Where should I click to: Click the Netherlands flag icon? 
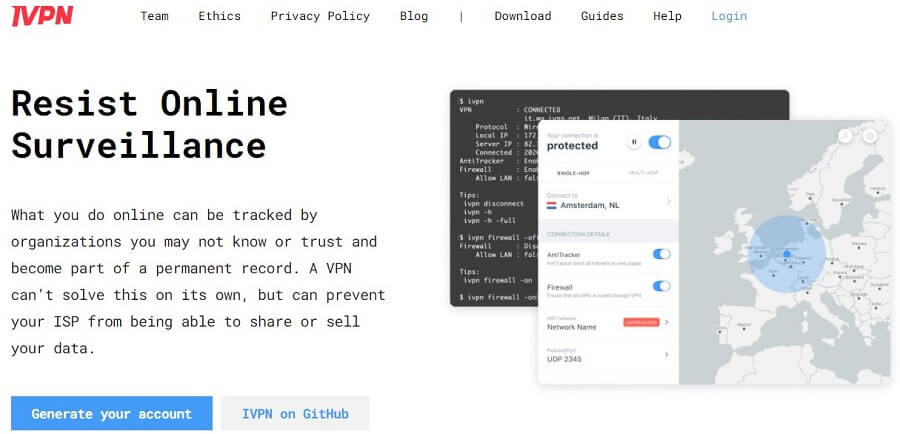pos(552,205)
